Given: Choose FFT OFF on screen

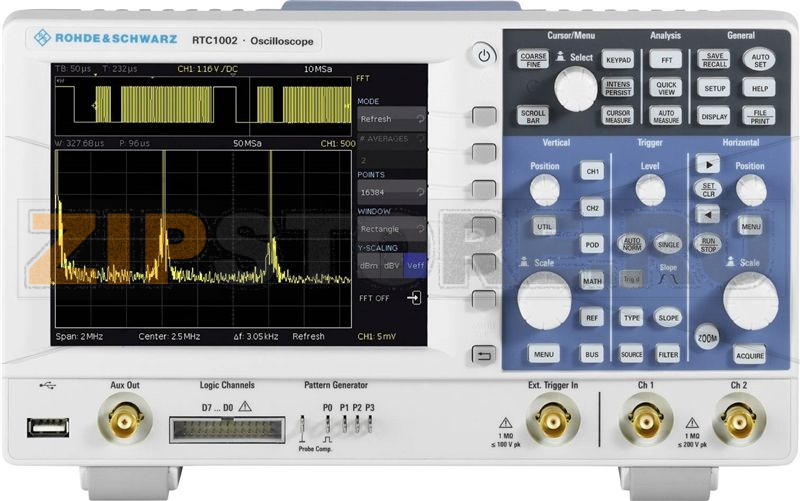Looking at the screenshot, I should tap(391, 298).
